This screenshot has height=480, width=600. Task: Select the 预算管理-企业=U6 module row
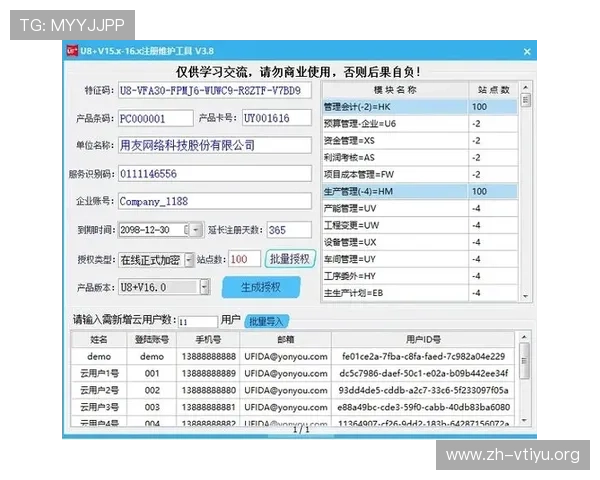(420, 124)
